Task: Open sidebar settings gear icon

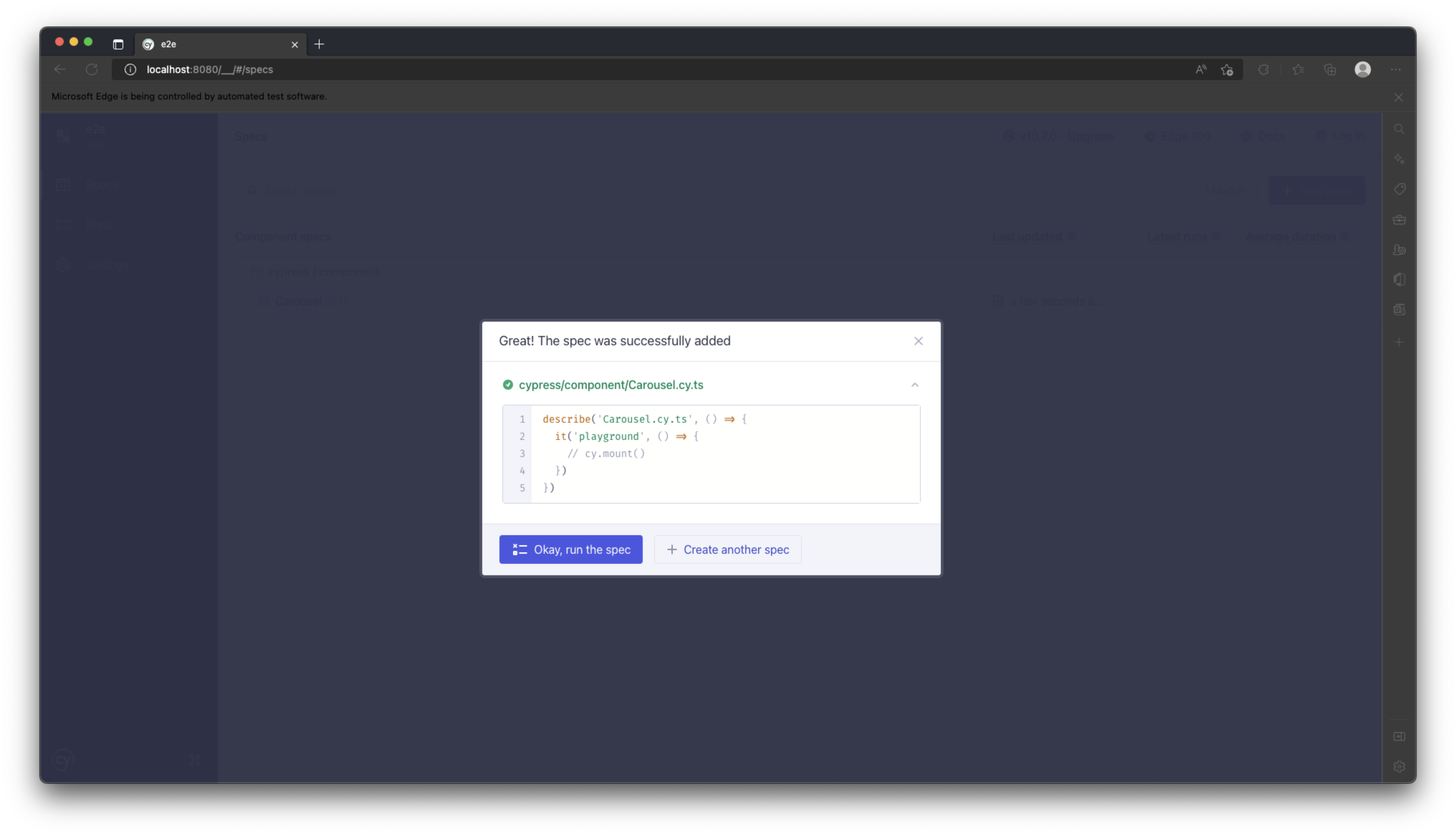Action: [1399, 767]
